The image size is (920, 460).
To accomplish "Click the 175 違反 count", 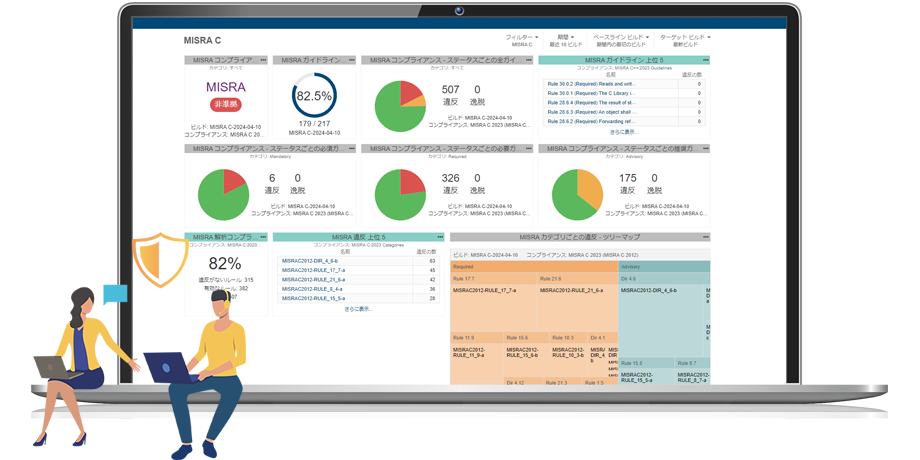I will (x=628, y=178).
